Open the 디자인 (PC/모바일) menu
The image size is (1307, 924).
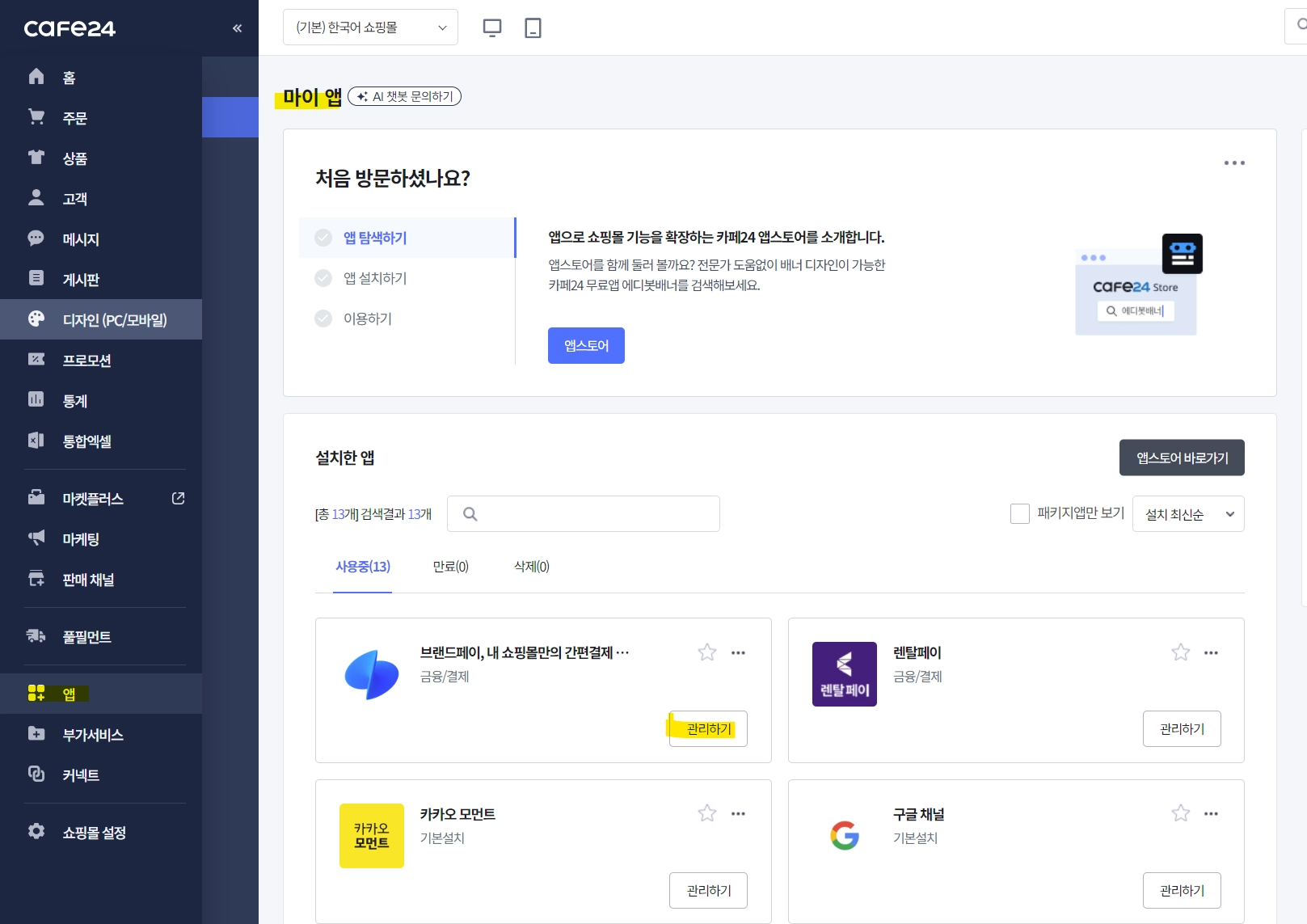coord(101,319)
